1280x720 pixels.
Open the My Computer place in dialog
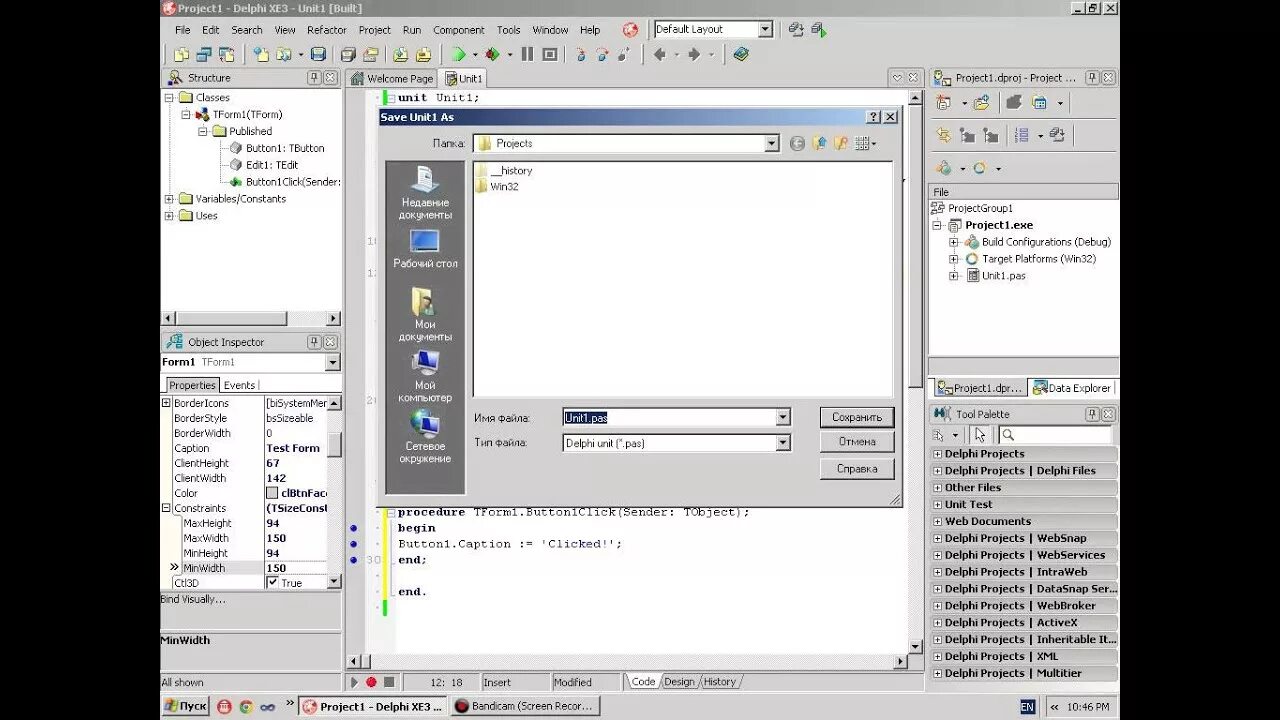pos(425,376)
